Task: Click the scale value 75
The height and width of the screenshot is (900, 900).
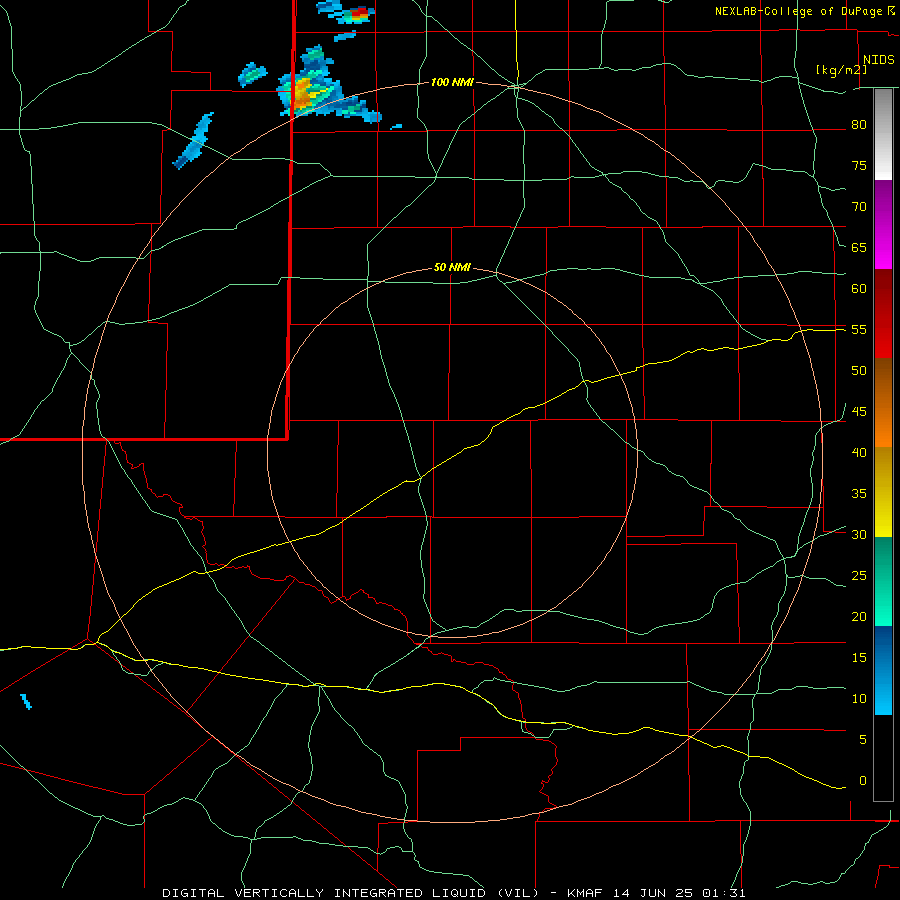Action: [859, 165]
